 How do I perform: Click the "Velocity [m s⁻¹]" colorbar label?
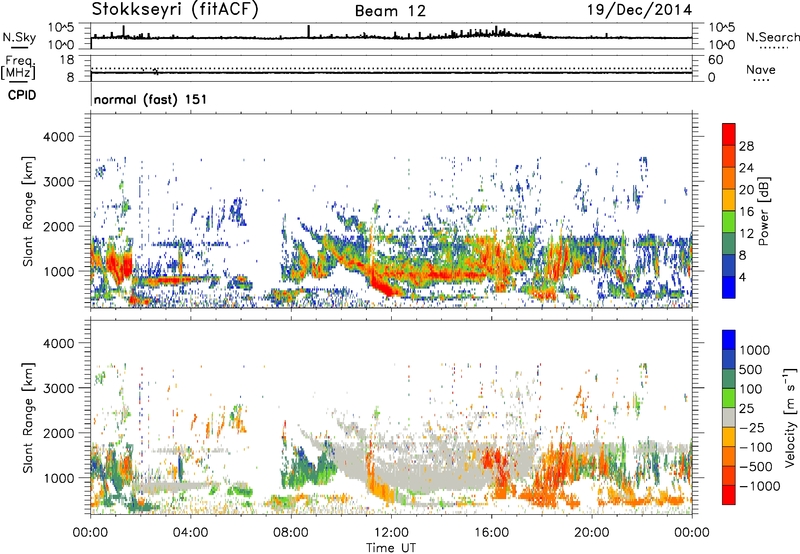pyautogui.click(x=790, y=417)
